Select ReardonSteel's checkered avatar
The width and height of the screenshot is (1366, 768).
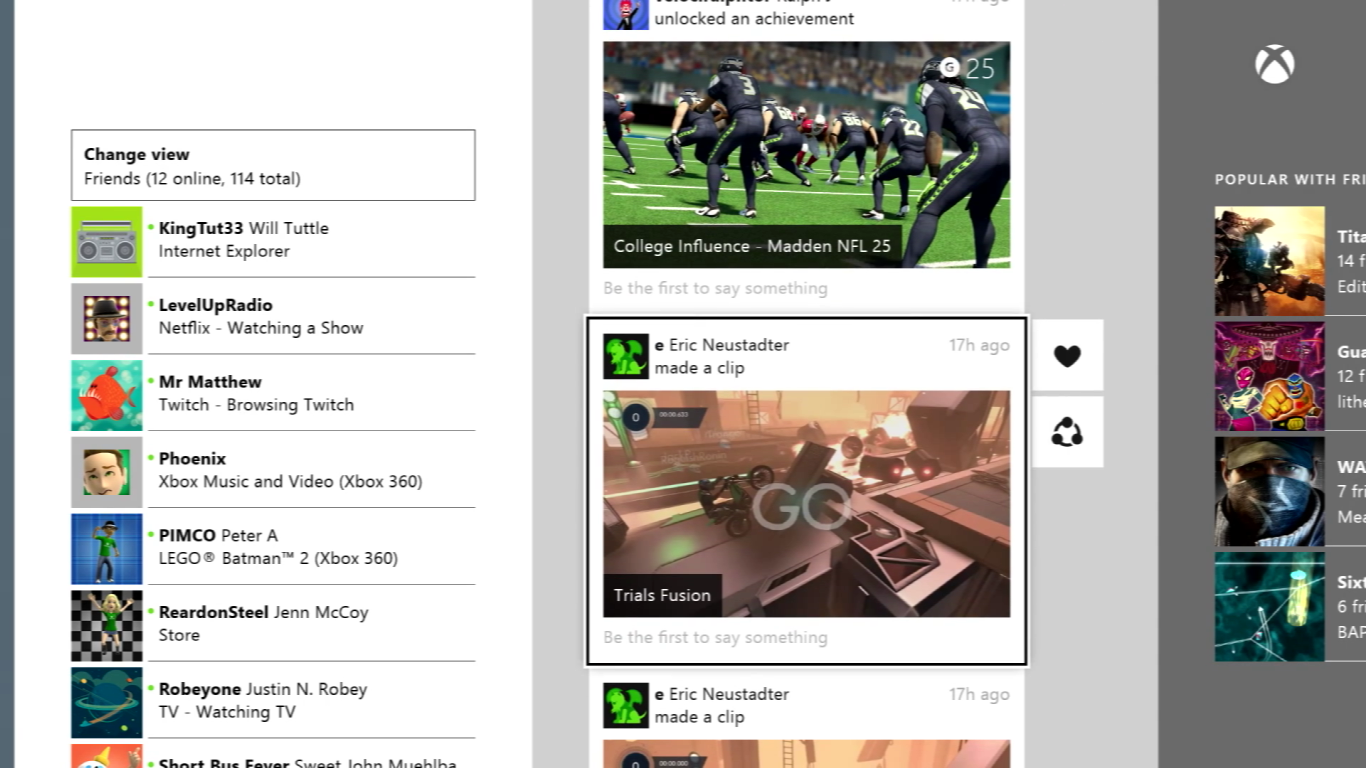click(x=107, y=626)
